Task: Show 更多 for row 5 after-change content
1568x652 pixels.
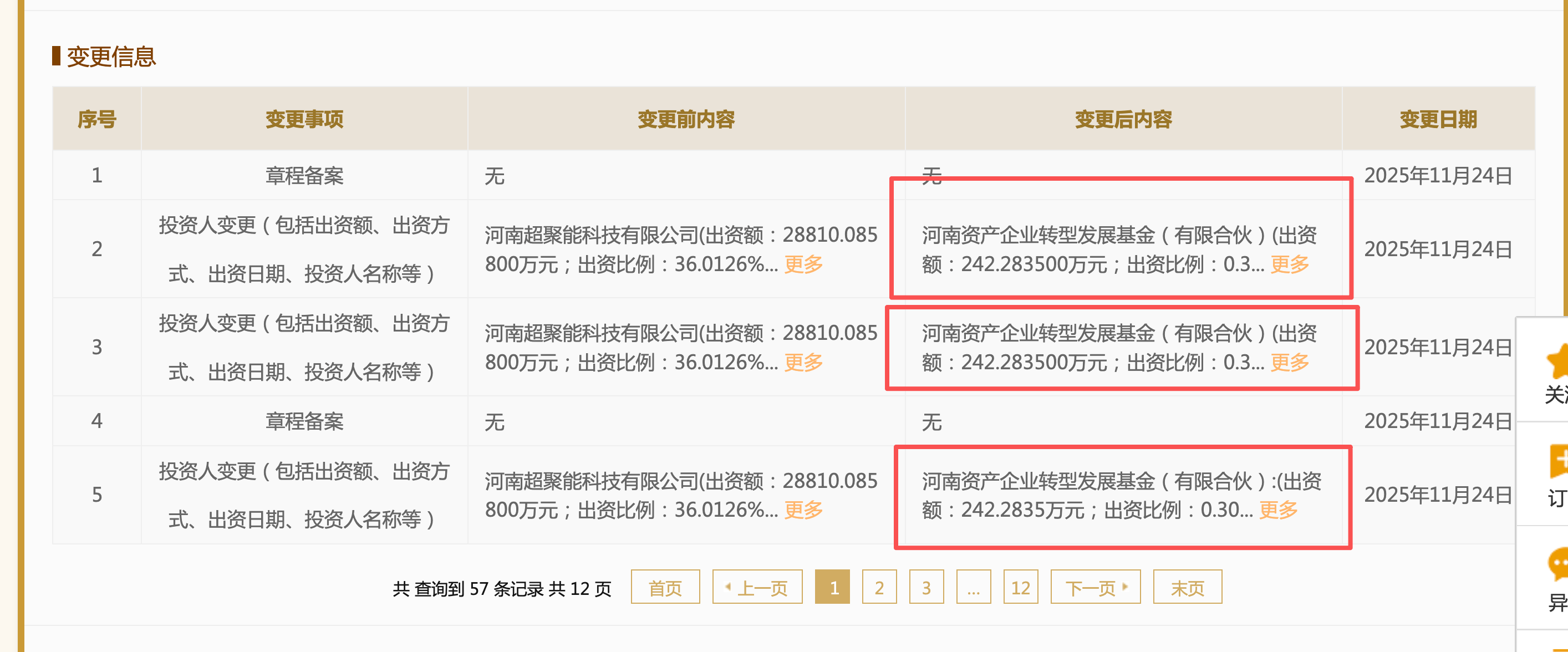Action: 1277,510
